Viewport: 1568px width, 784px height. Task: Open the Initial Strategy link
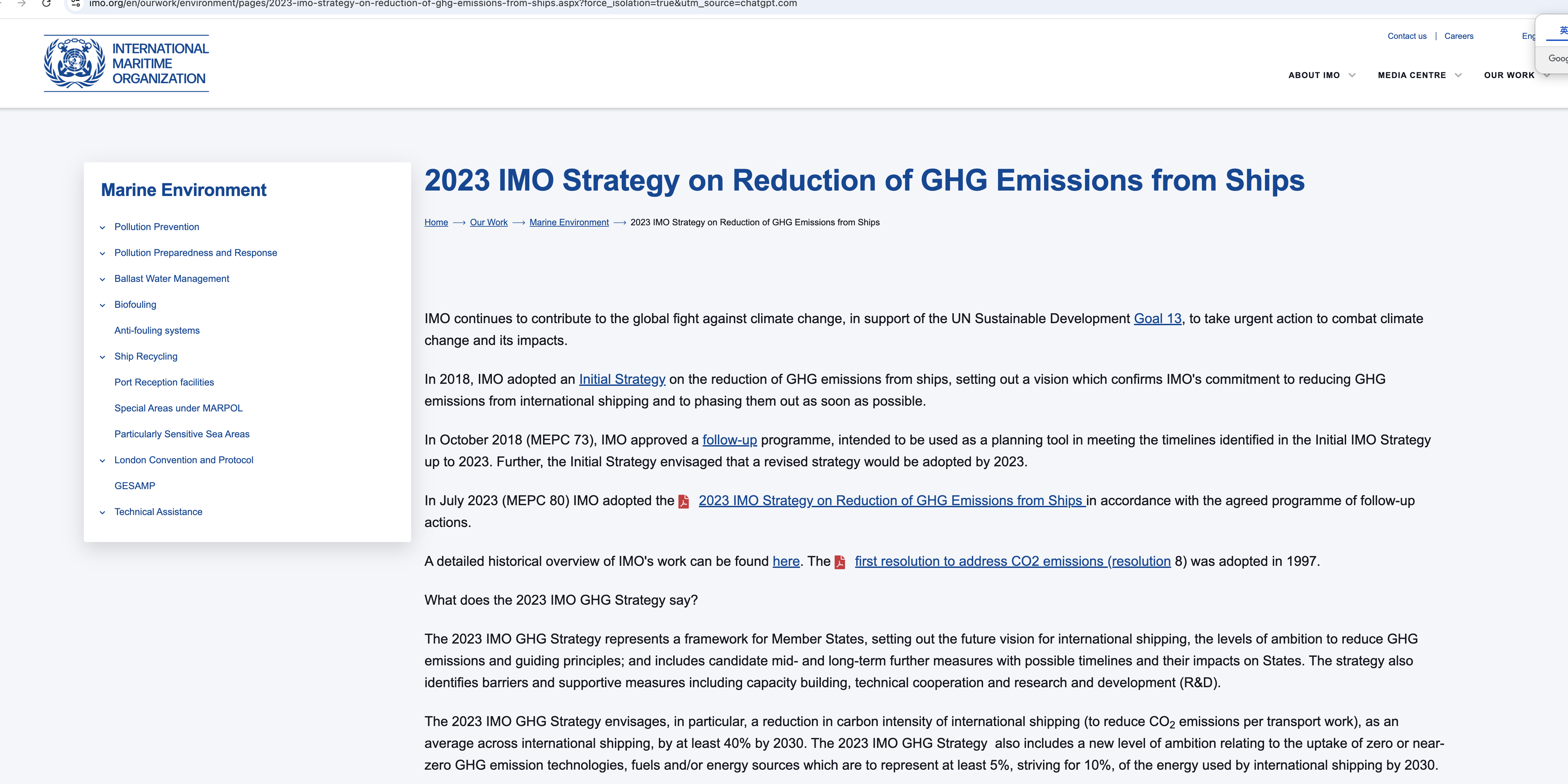click(x=622, y=379)
